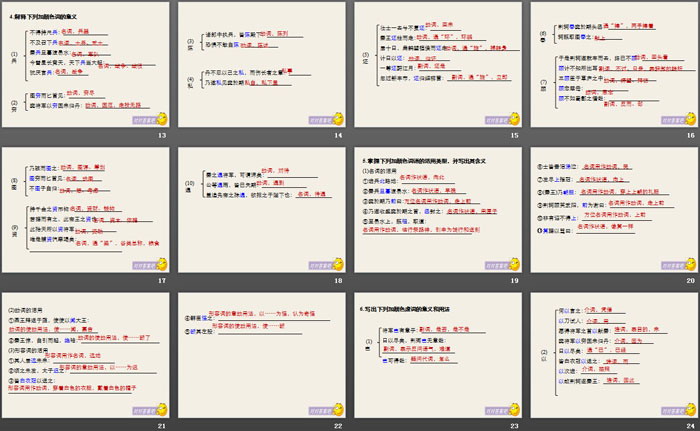This screenshot has height=431, width=700.
Task: Click the purple label button on slide 21
Action: point(144,411)
